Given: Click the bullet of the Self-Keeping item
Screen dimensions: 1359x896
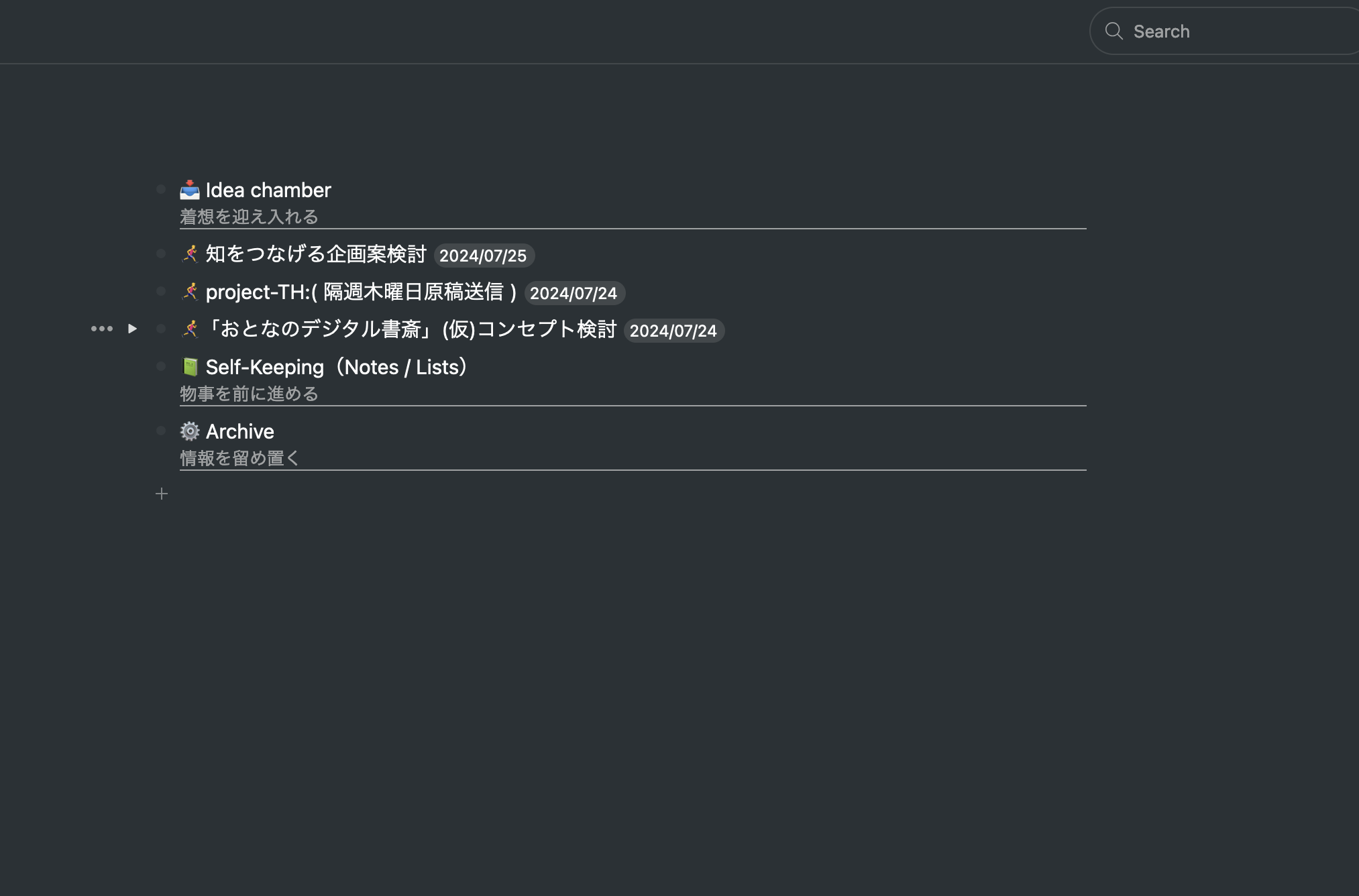Looking at the screenshot, I should click(x=161, y=366).
